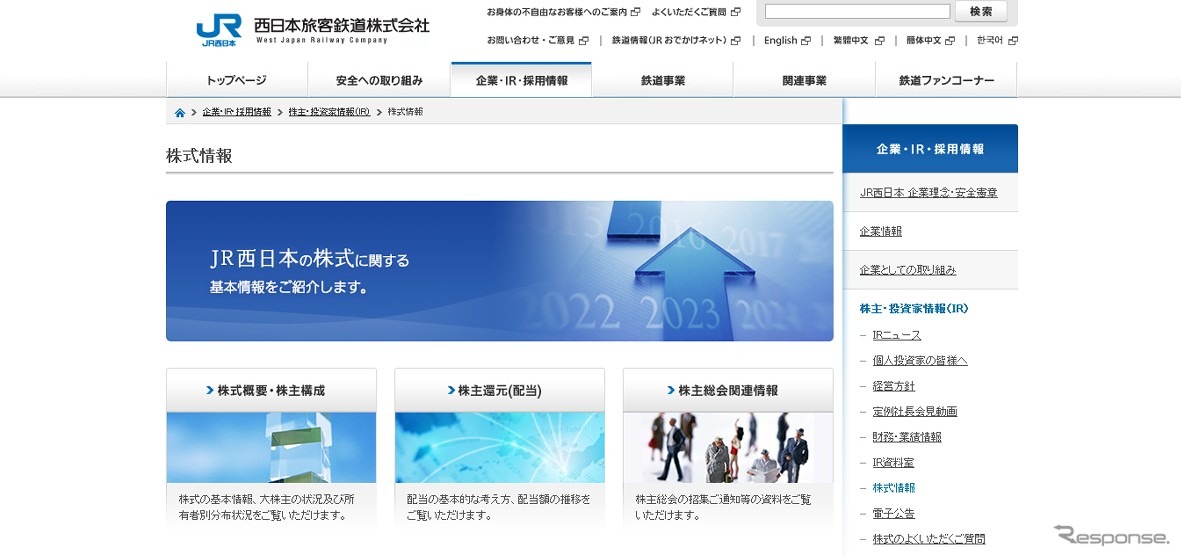
Task: Switch language to 简体中文
Action: 923,41
